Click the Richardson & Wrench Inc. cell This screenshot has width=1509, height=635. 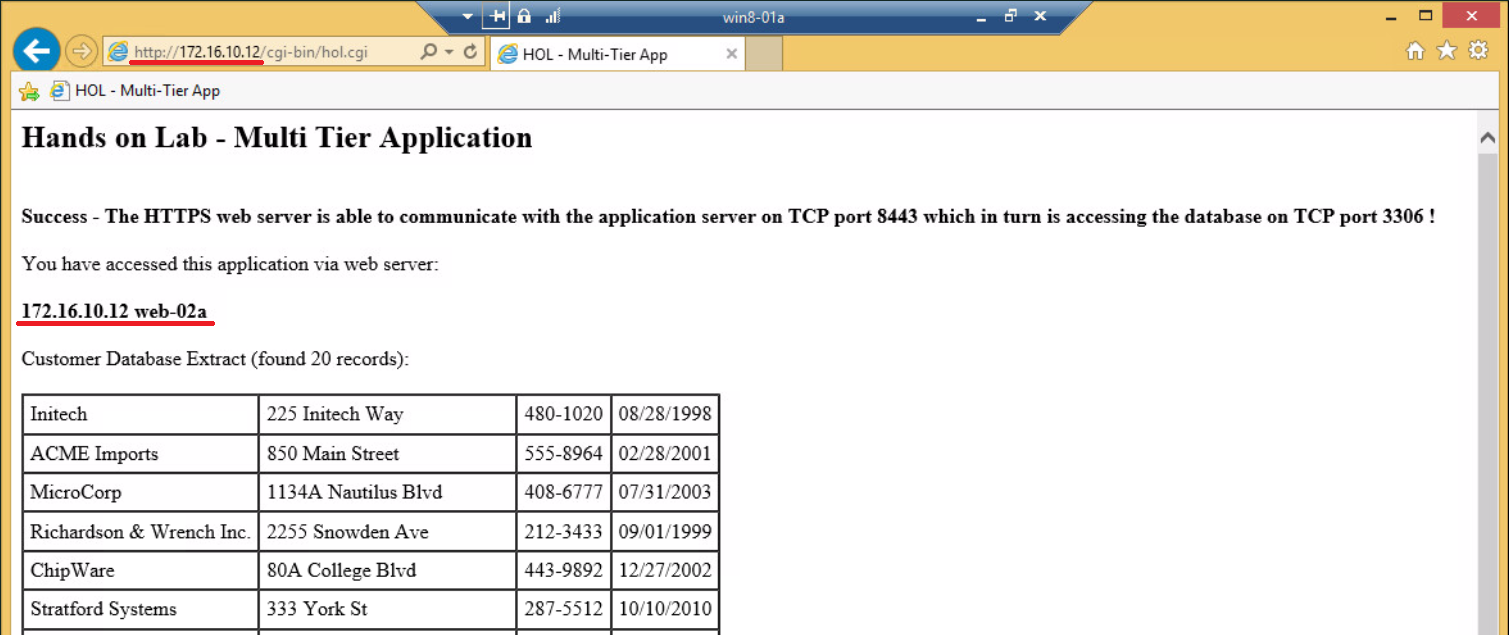(141, 532)
